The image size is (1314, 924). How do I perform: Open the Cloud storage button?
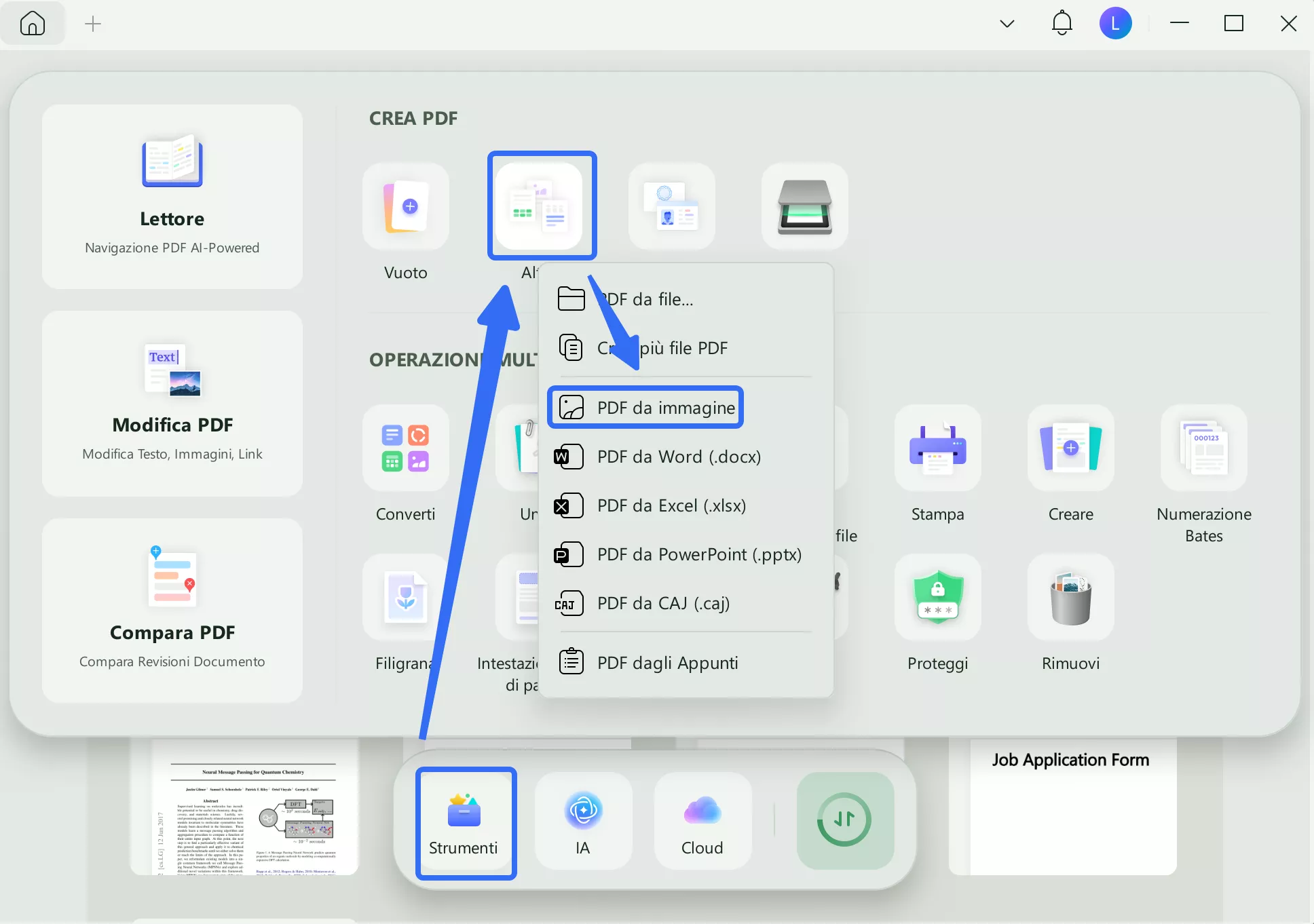point(702,821)
